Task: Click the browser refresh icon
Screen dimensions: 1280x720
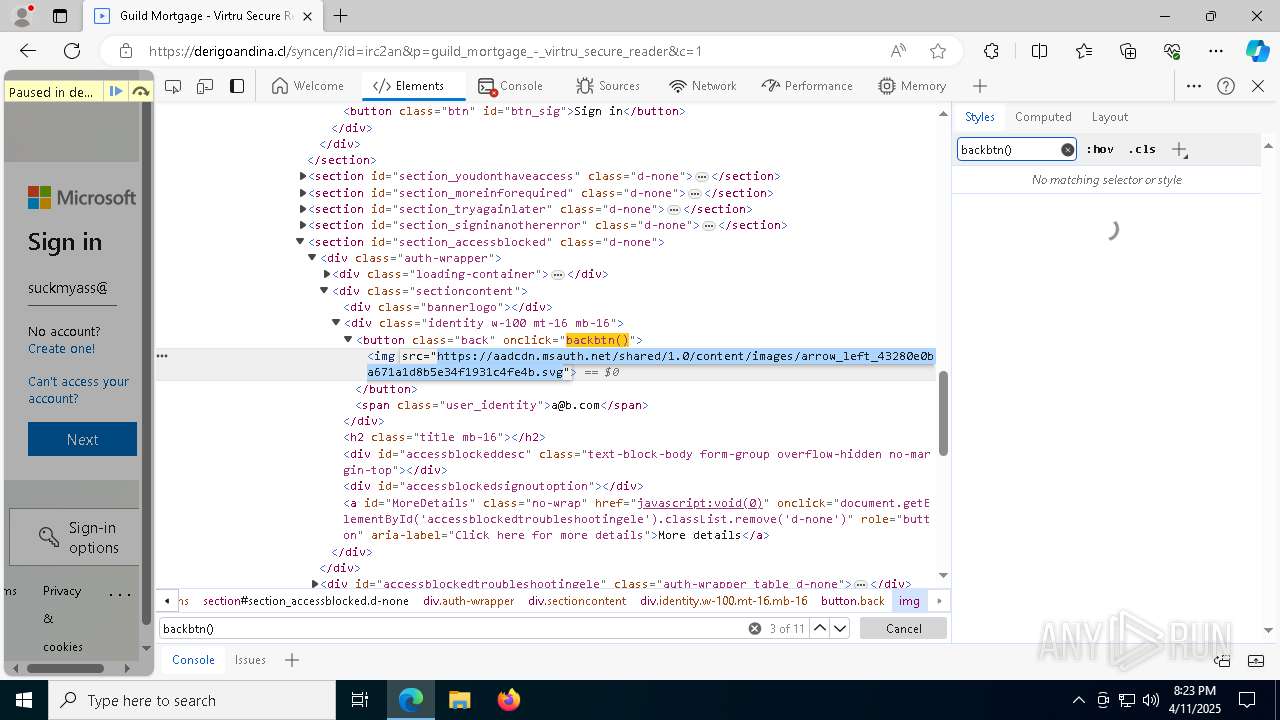Action: point(72,51)
